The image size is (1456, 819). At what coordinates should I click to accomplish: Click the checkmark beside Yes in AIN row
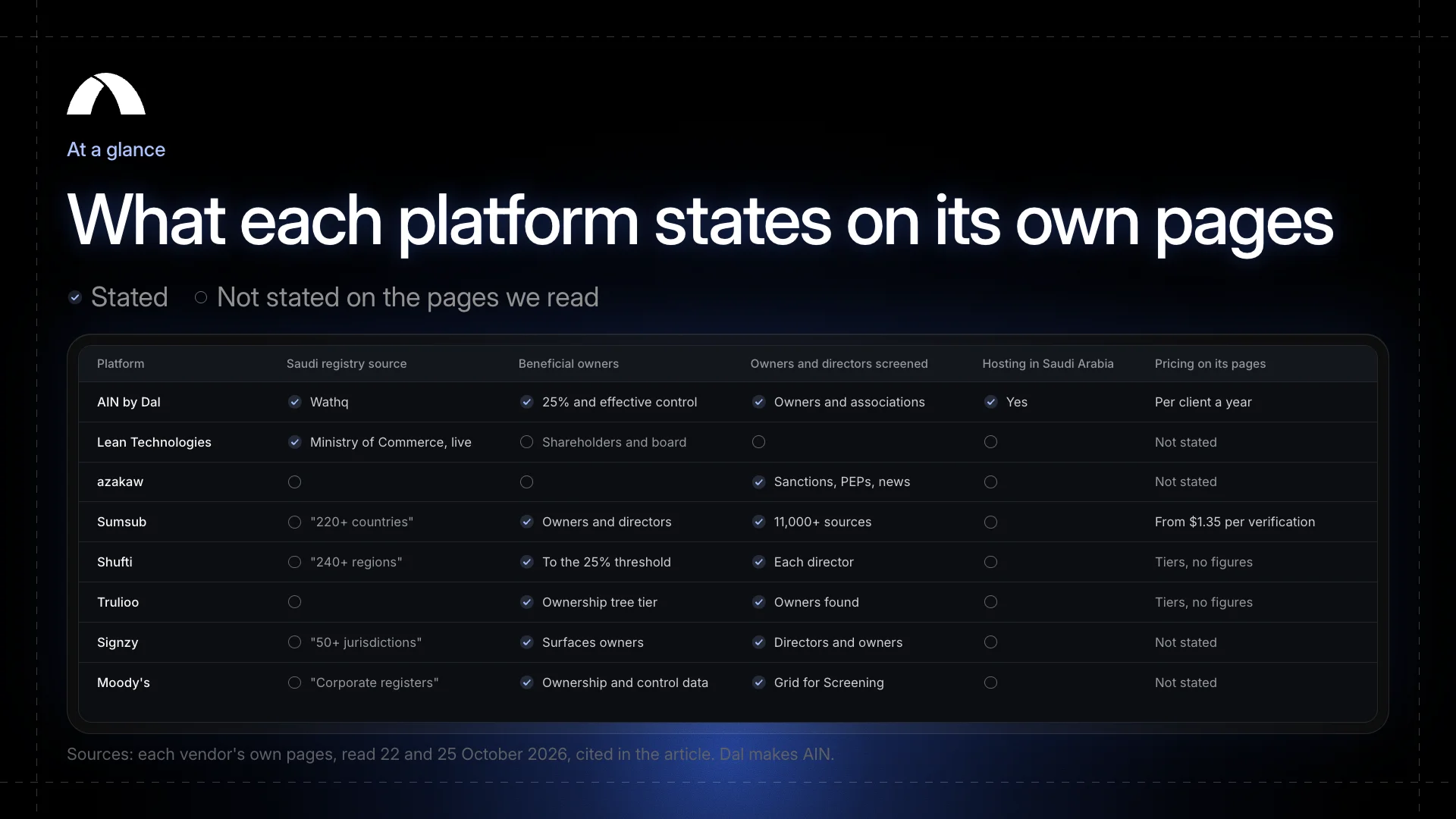tap(991, 402)
